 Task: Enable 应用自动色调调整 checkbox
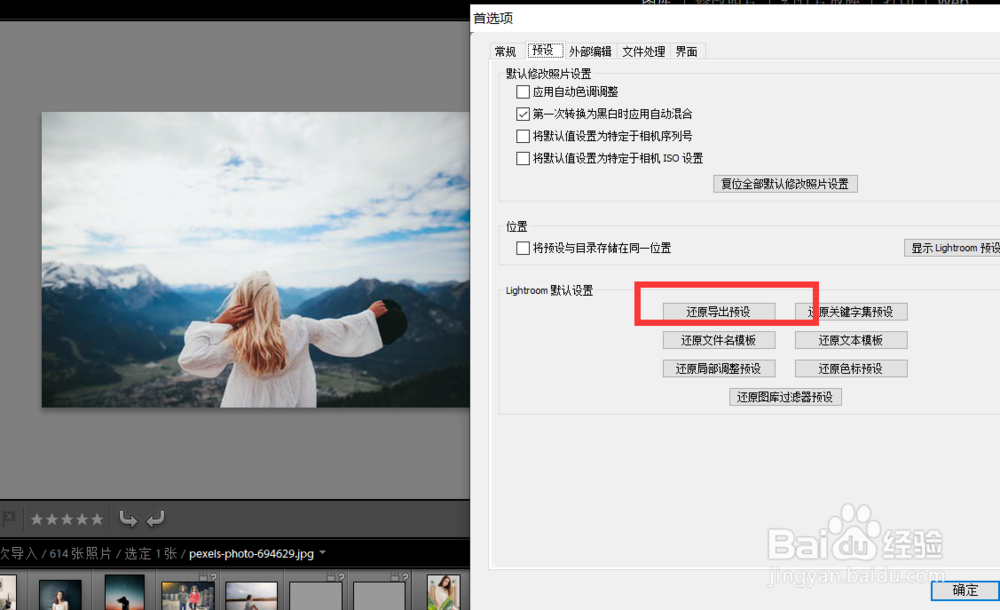point(523,92)
